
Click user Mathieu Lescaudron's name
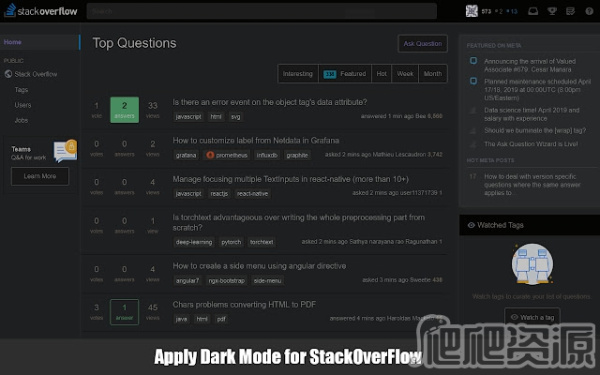pyautogui.click(x=399, y=155)
